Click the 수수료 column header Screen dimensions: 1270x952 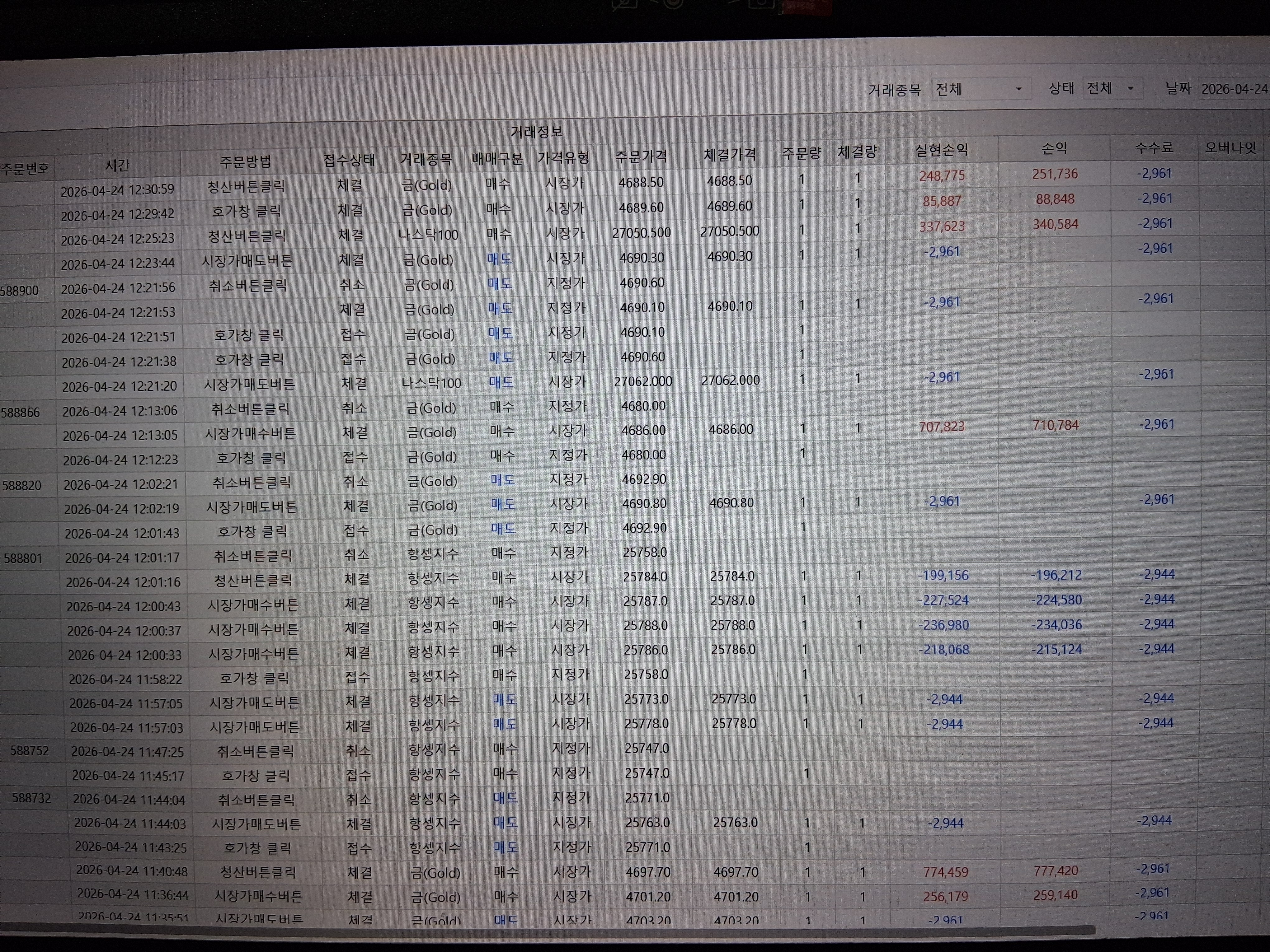click(1154, 147)
